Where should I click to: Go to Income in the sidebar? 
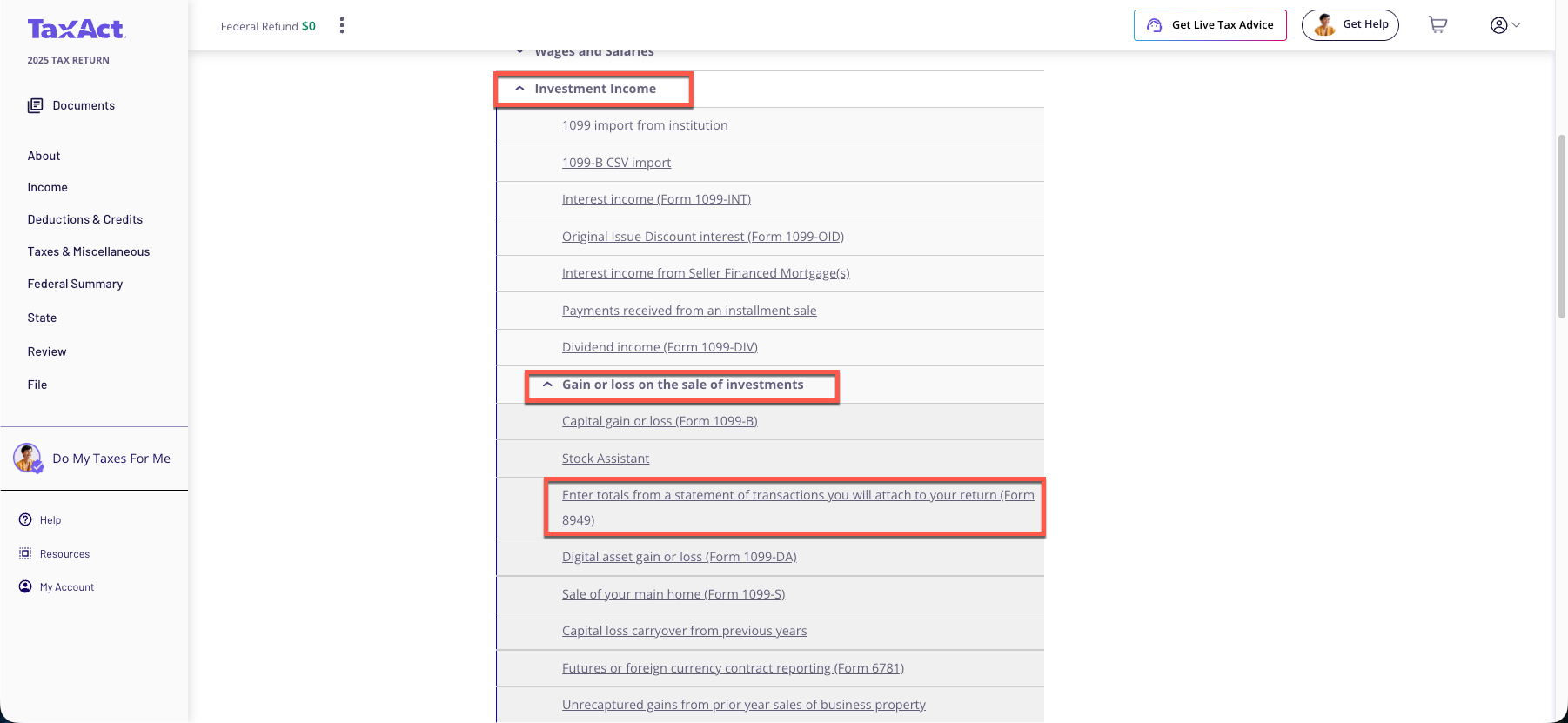click(47, 187)
